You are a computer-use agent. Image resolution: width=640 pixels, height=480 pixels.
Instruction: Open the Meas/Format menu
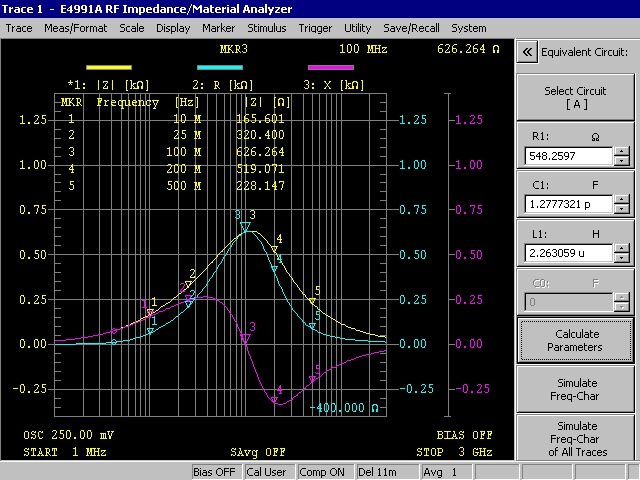(76, 28)
